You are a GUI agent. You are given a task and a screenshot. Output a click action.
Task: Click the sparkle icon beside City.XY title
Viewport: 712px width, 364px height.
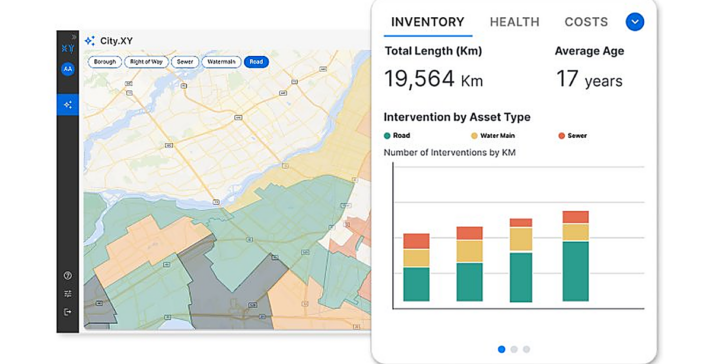tap(90, 41)
